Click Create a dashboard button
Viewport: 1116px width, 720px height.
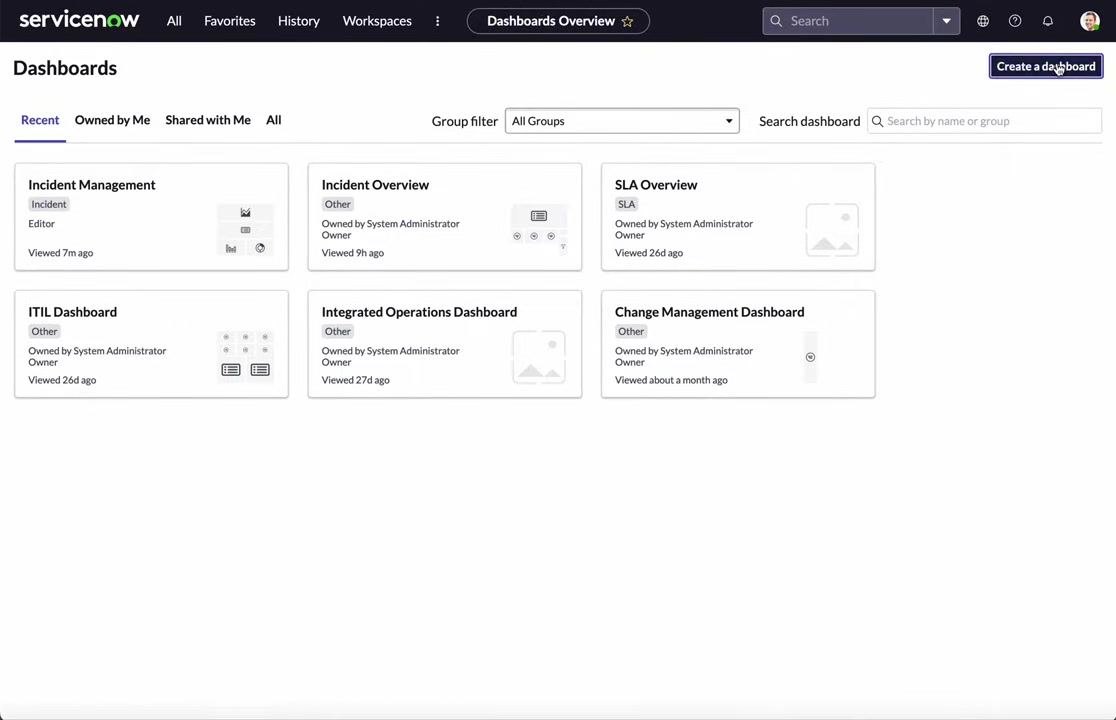click(x=1046, y=66)
